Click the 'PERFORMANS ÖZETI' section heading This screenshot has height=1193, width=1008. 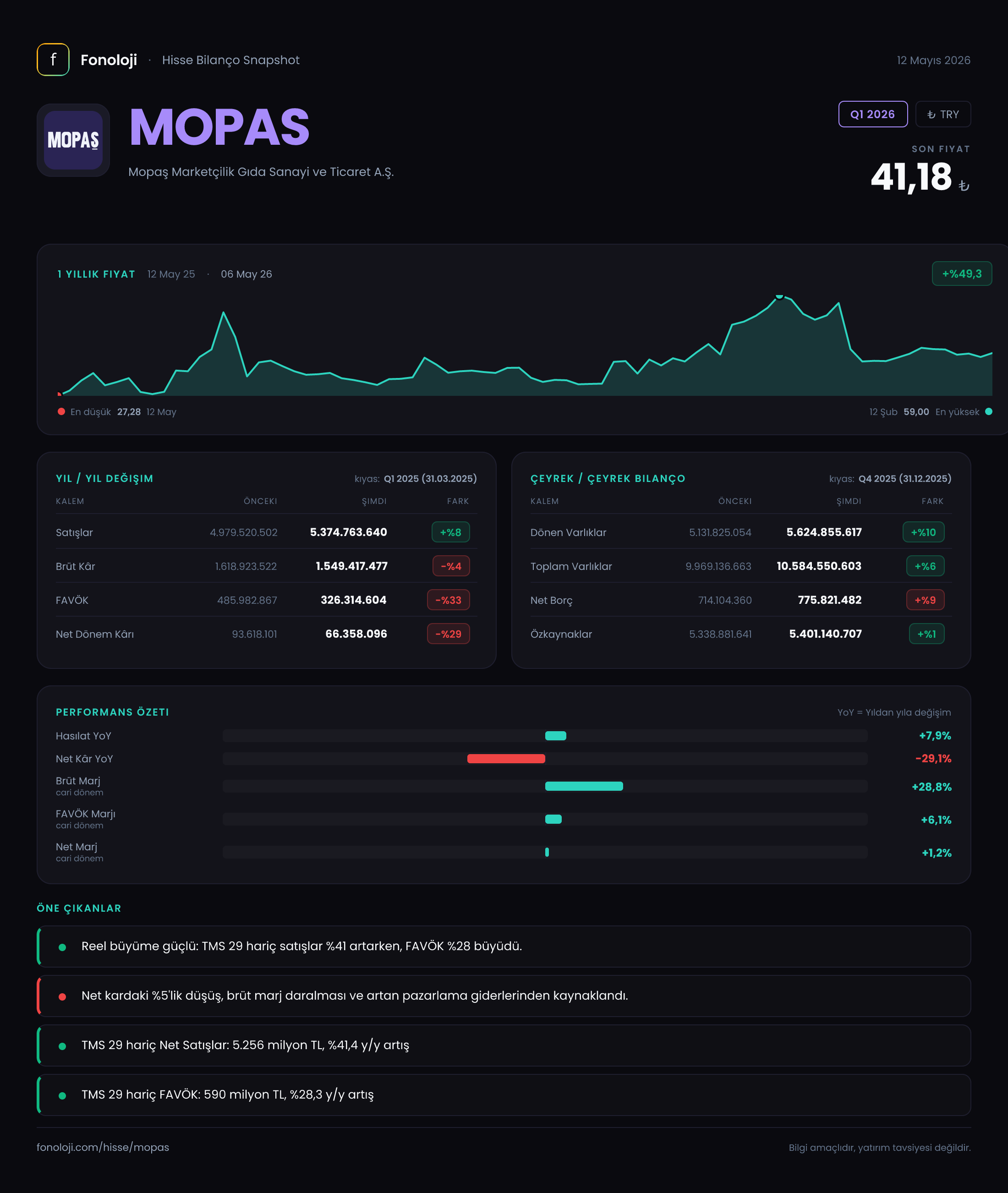click(x=113, y=712)
